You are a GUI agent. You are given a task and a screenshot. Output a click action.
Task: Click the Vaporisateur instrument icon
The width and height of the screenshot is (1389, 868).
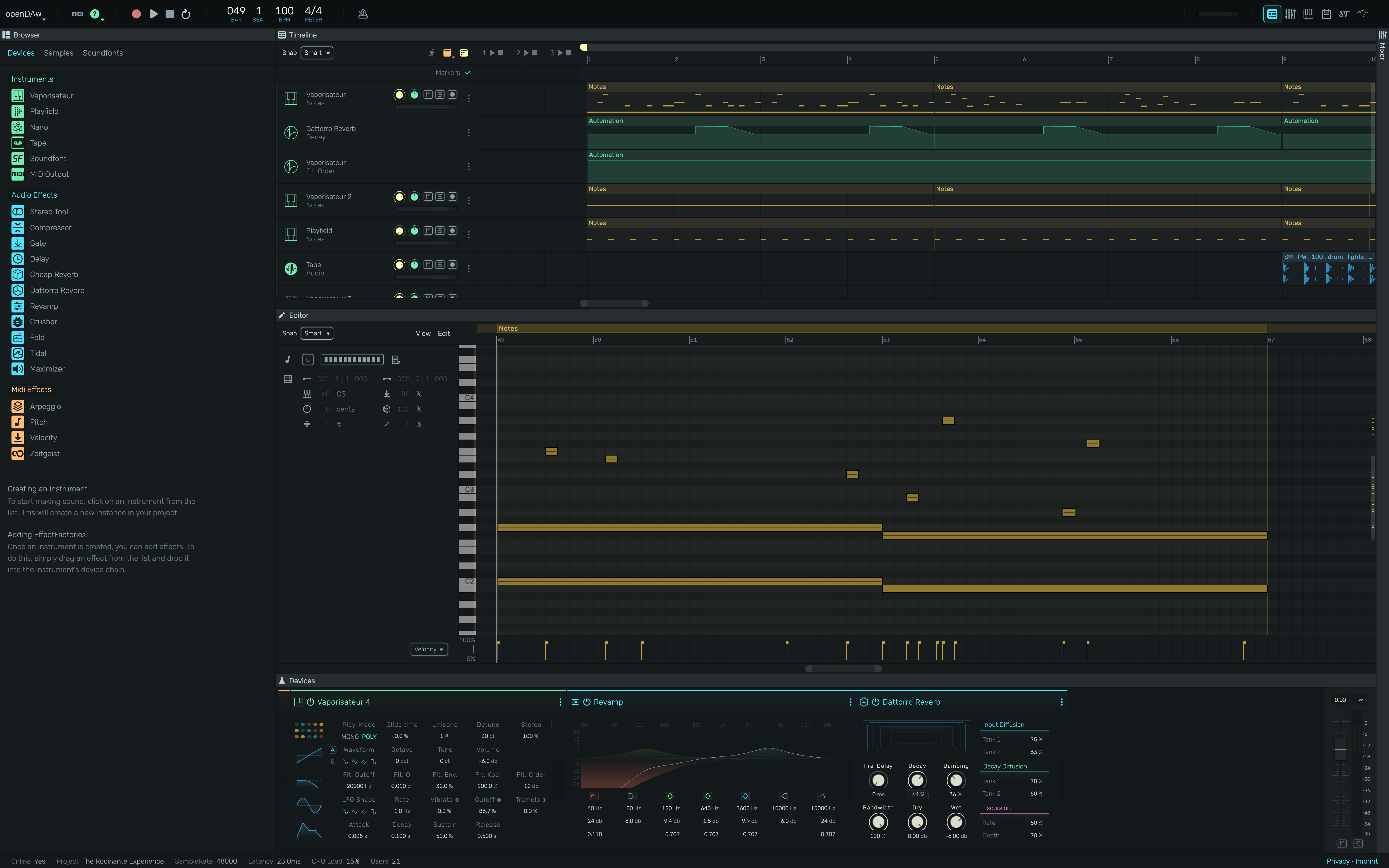click(18, 96)
